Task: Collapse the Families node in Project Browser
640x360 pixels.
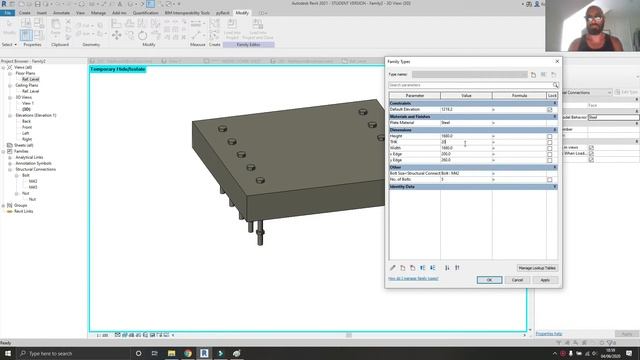Action: tap(3, 151)
